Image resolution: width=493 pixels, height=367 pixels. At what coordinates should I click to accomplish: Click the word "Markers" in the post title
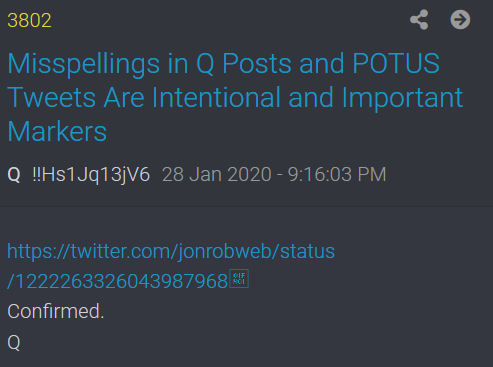point(57,131)
